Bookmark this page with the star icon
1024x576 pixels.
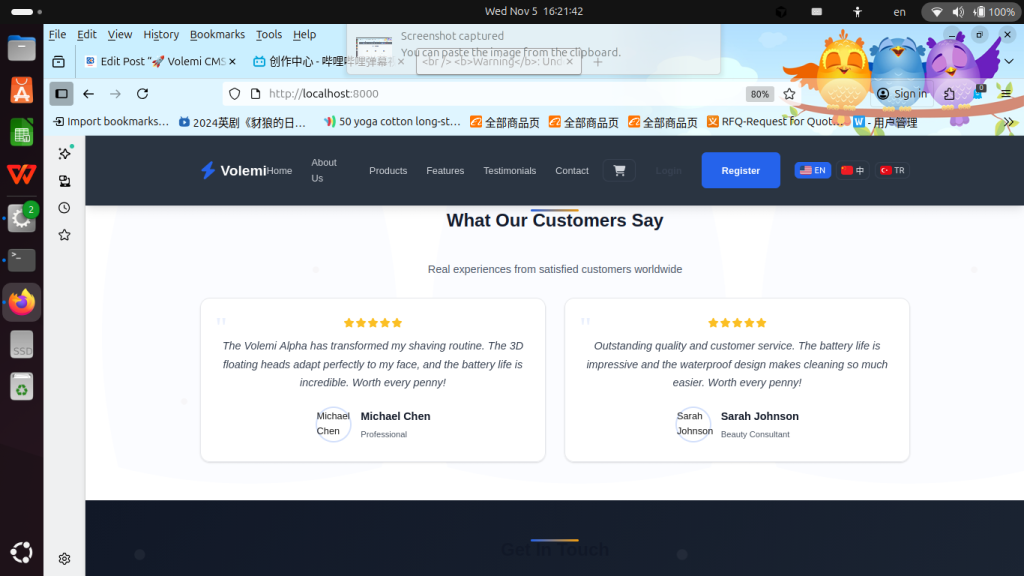point(789,94)
